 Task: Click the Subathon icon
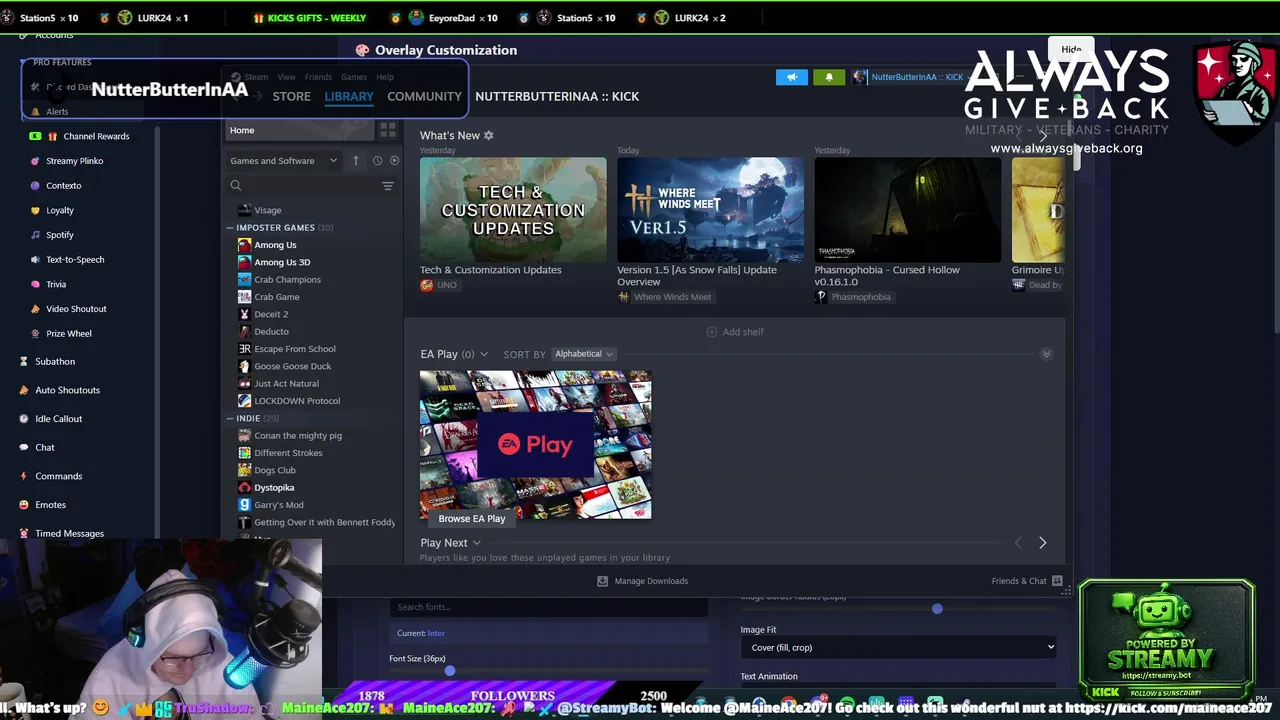pos(24,361)
